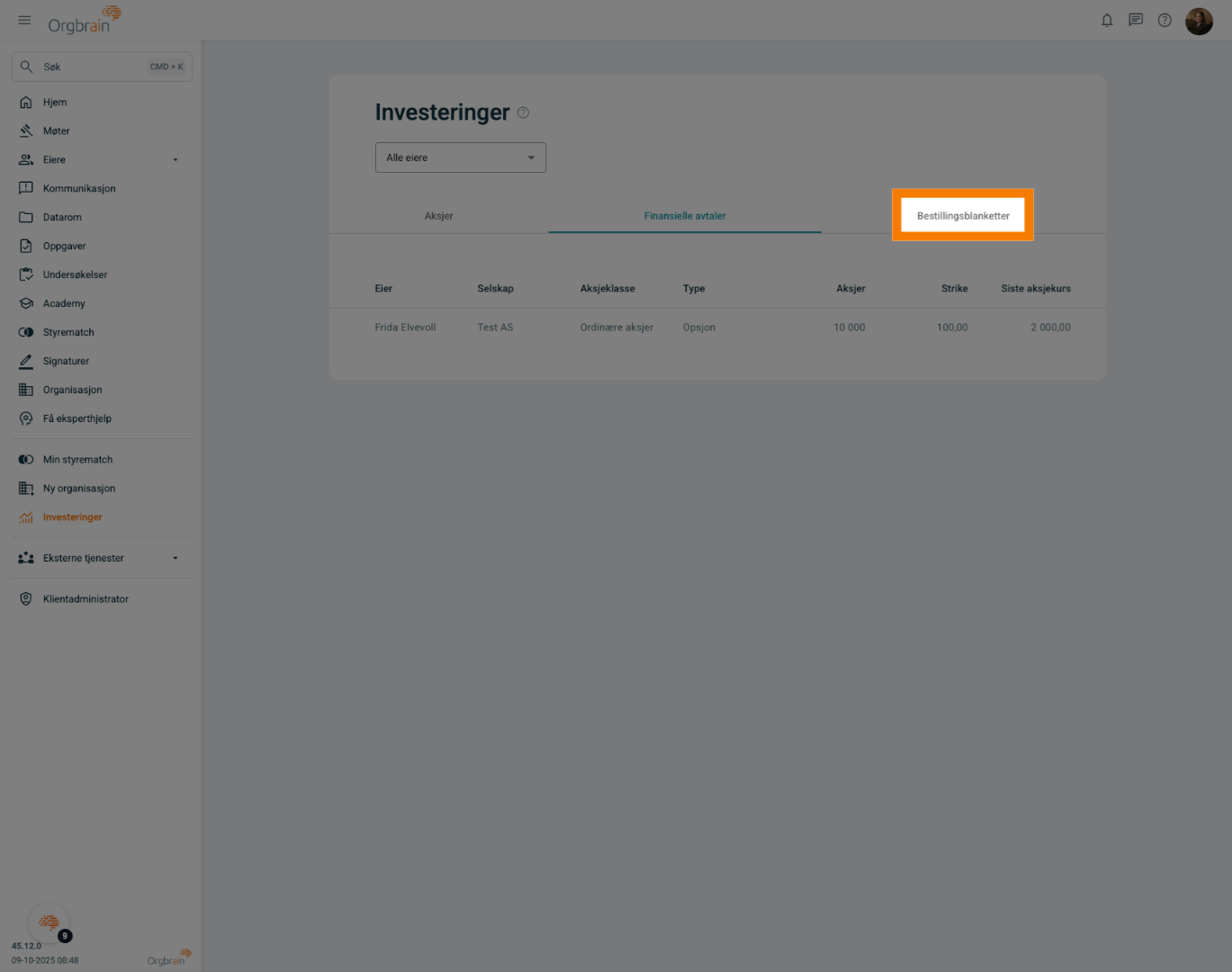This screenshot has height=972, width=1232.
Task: Click the Møter gavel icon
Action: click(x=26, y=131)
